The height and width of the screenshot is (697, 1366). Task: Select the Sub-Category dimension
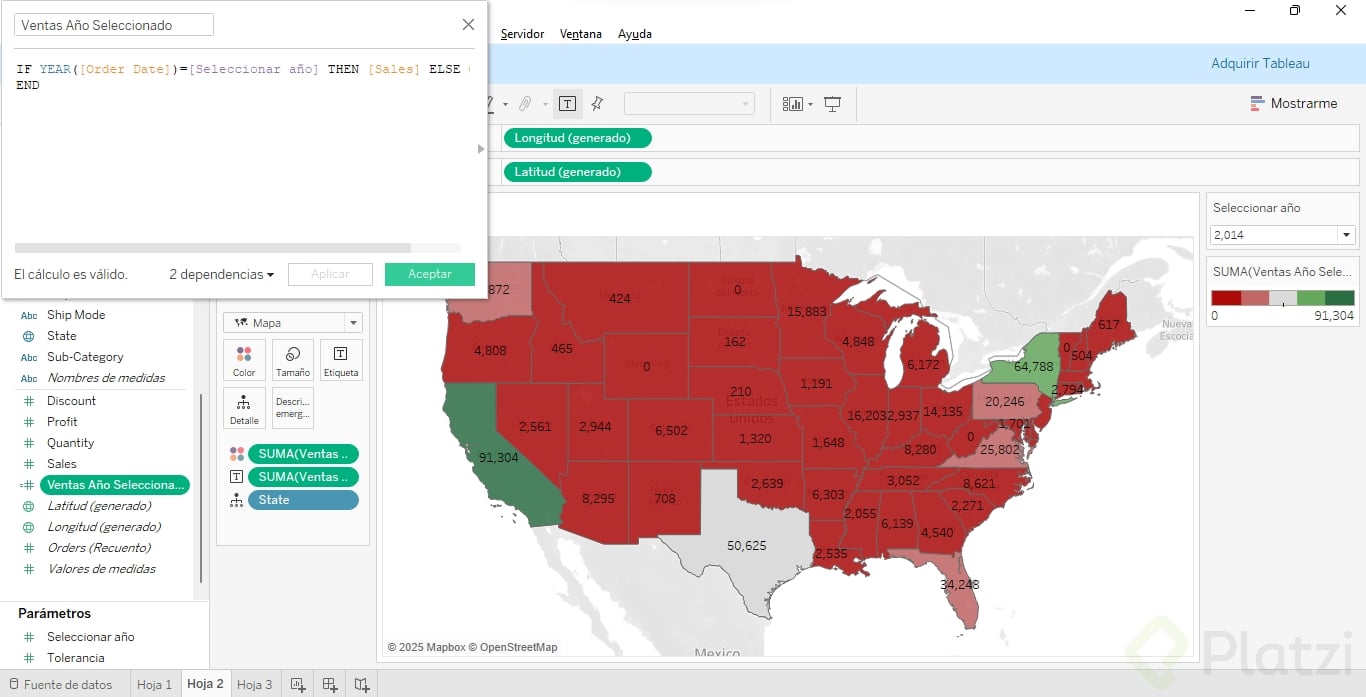click(x=85, y=357)
